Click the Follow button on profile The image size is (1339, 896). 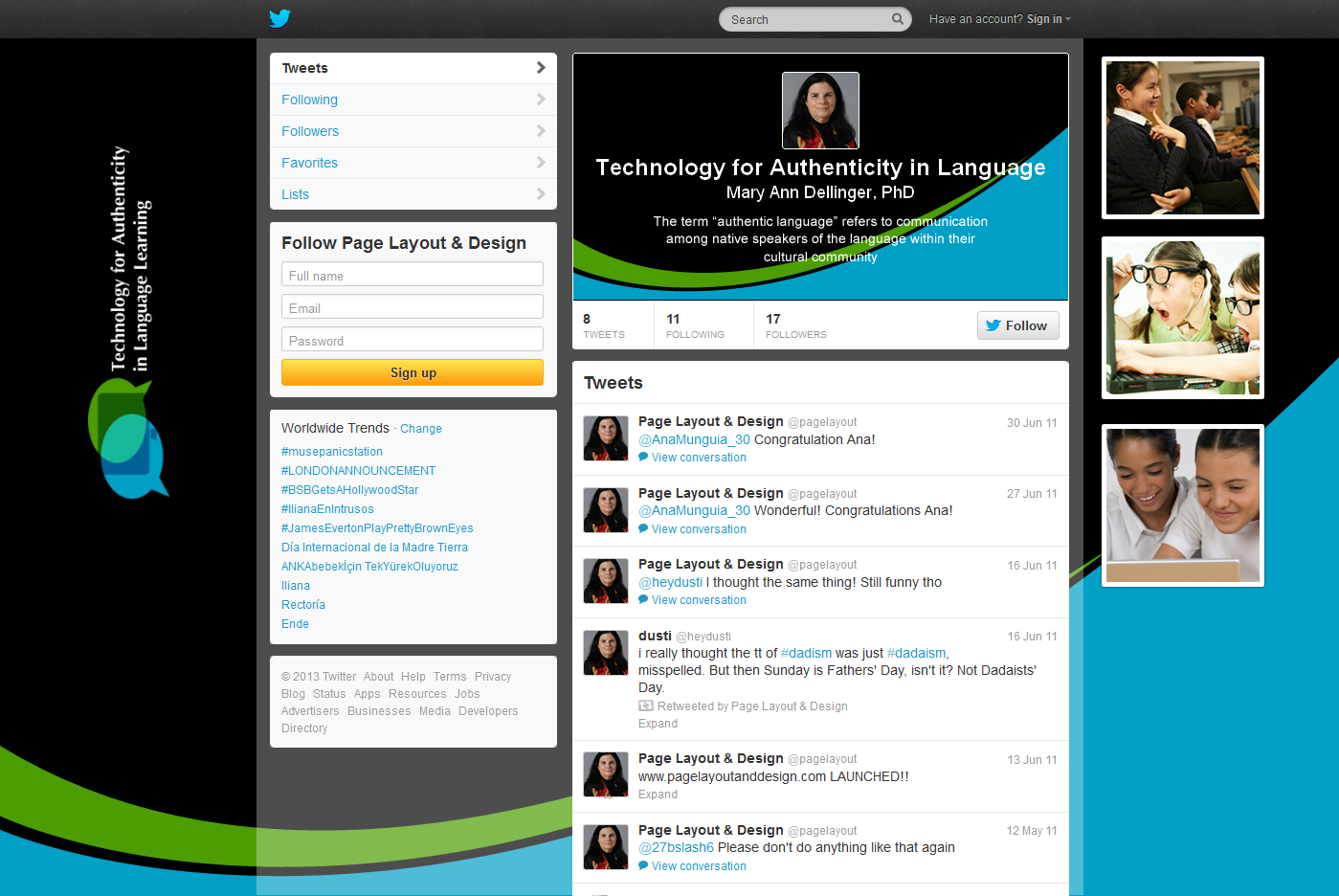point(1017,325)
